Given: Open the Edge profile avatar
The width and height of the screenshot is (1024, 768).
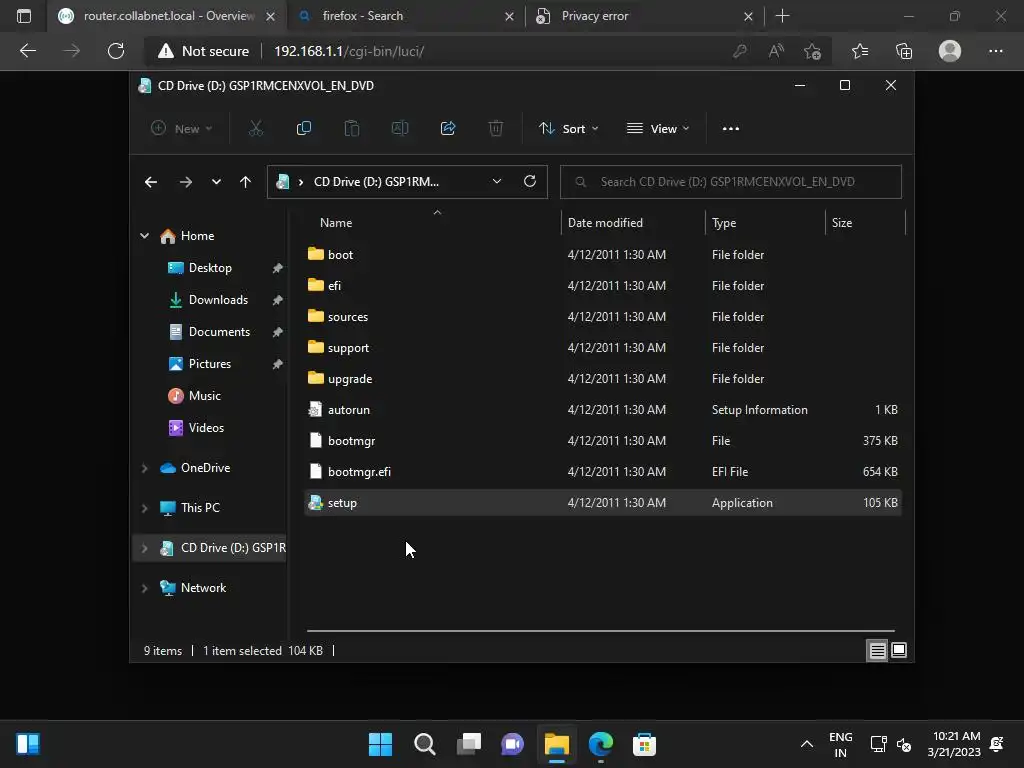Looking at the screenshot, I should pos(950,51).
